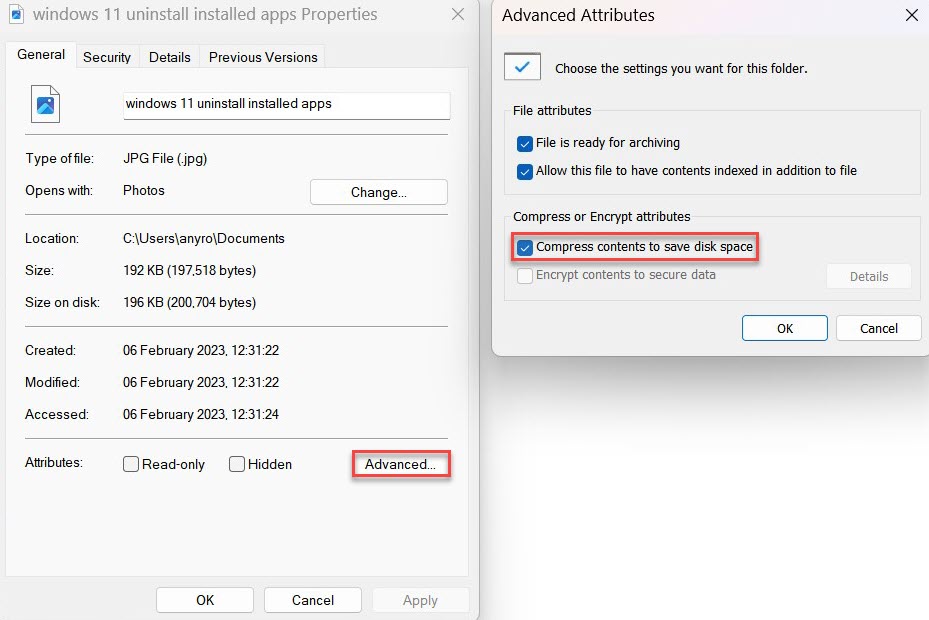Click the Advanced Attributes title text
Image resolution: width=929 pixels, height=620 pixels.
pyautogui.click(x=578, y=15)
